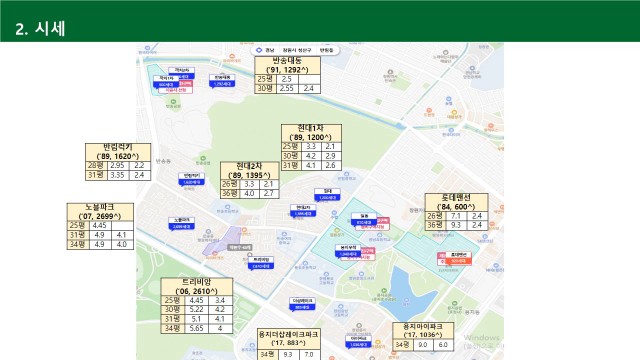This screenshot has height=360, width=640.
Task: Click the 반송대동 price table header
Action: (287, 65)
